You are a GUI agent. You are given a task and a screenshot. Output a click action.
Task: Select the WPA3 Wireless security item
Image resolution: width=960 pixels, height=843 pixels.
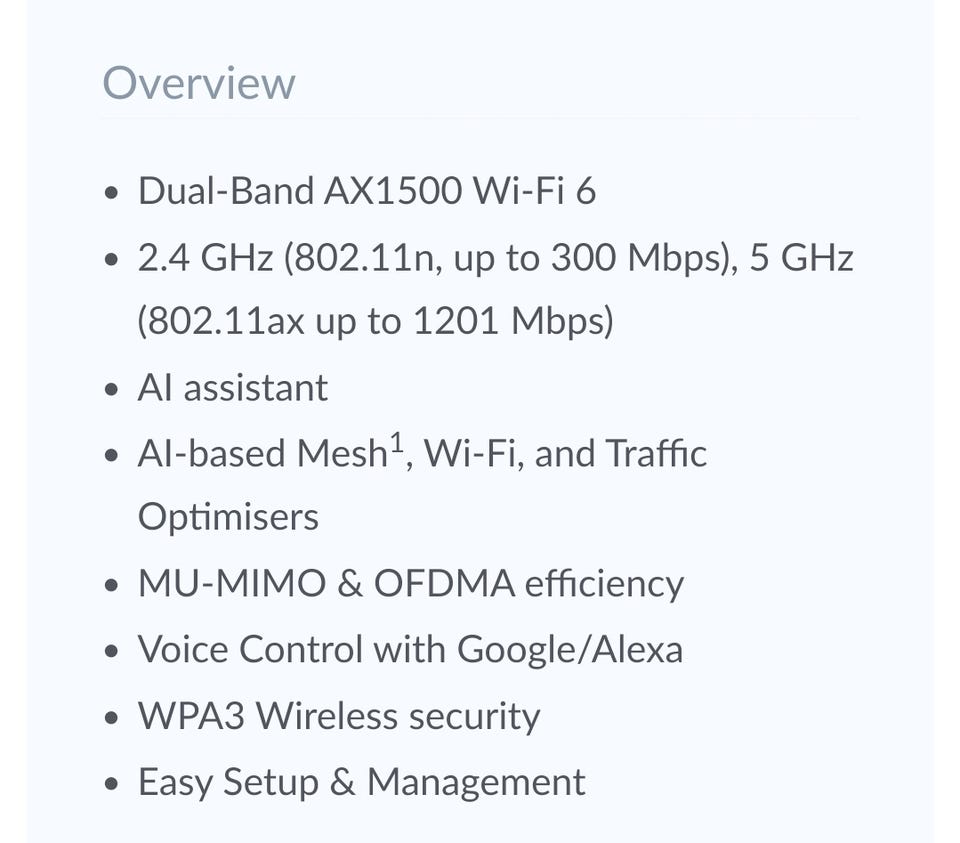[x=339, y=716]
